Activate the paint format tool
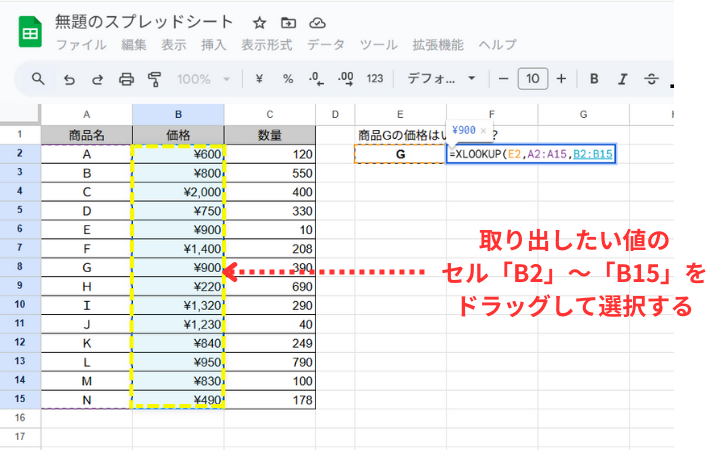720x450 pixels. point(154,79)
